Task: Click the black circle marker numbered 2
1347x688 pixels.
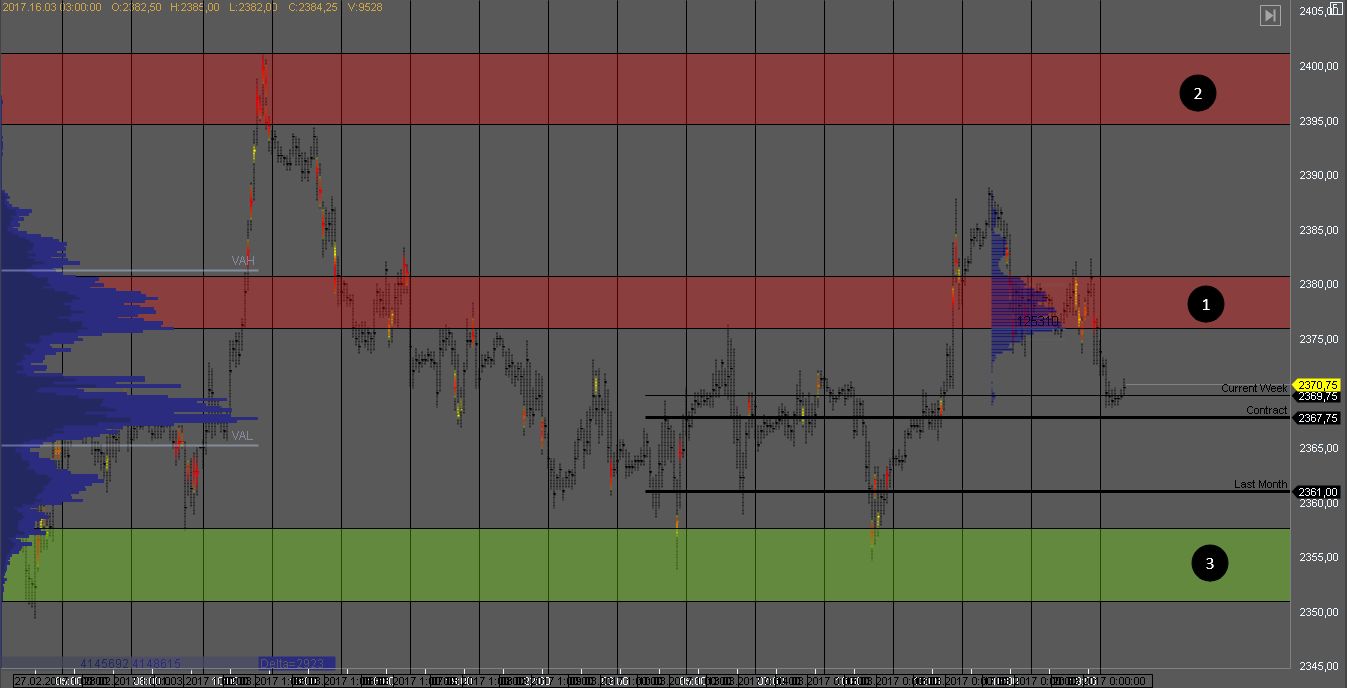Action: point(1197,94)
